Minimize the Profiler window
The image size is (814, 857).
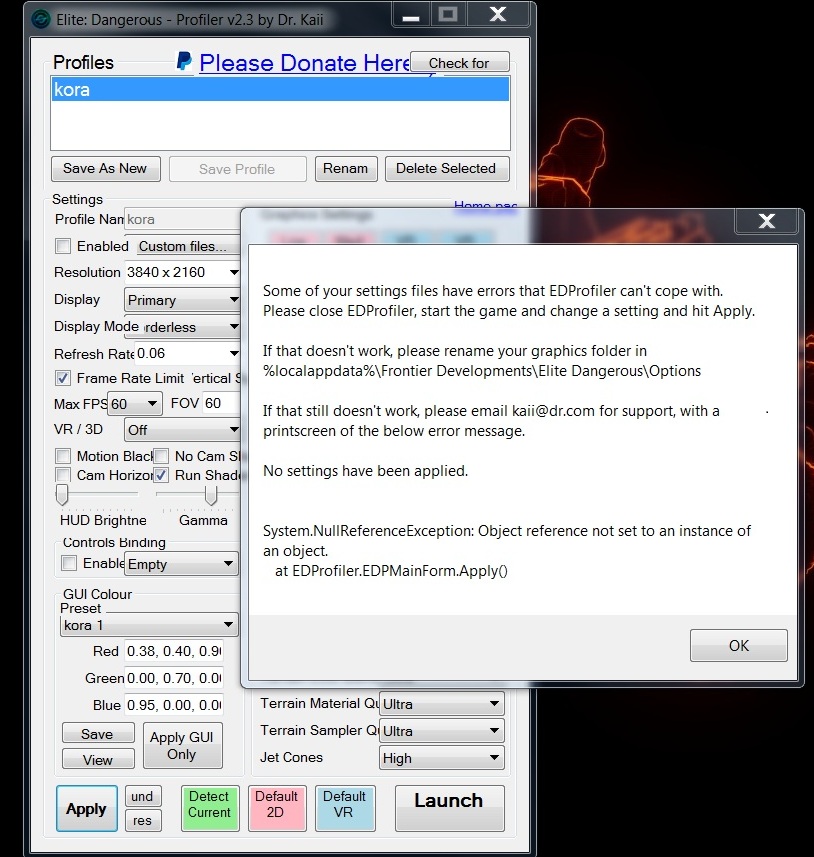[x=411, y=15]
